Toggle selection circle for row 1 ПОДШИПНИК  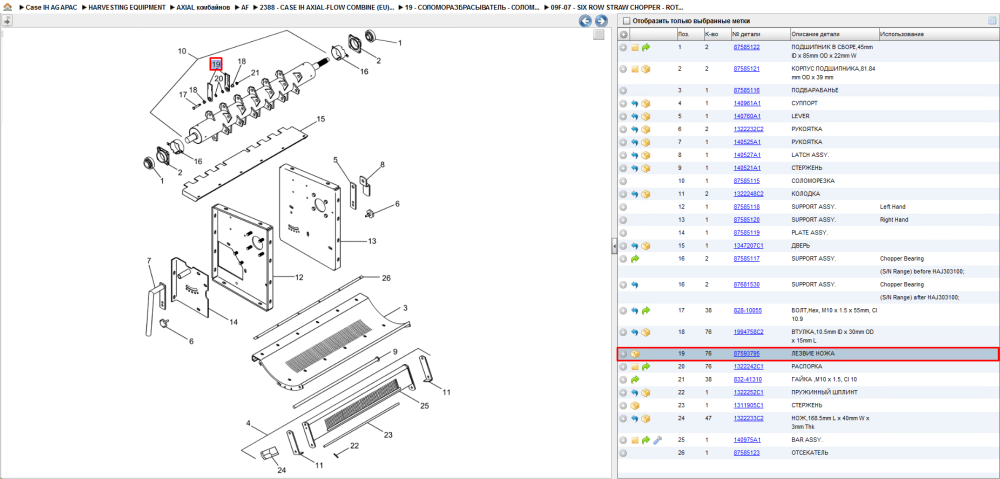coord(624,47)
